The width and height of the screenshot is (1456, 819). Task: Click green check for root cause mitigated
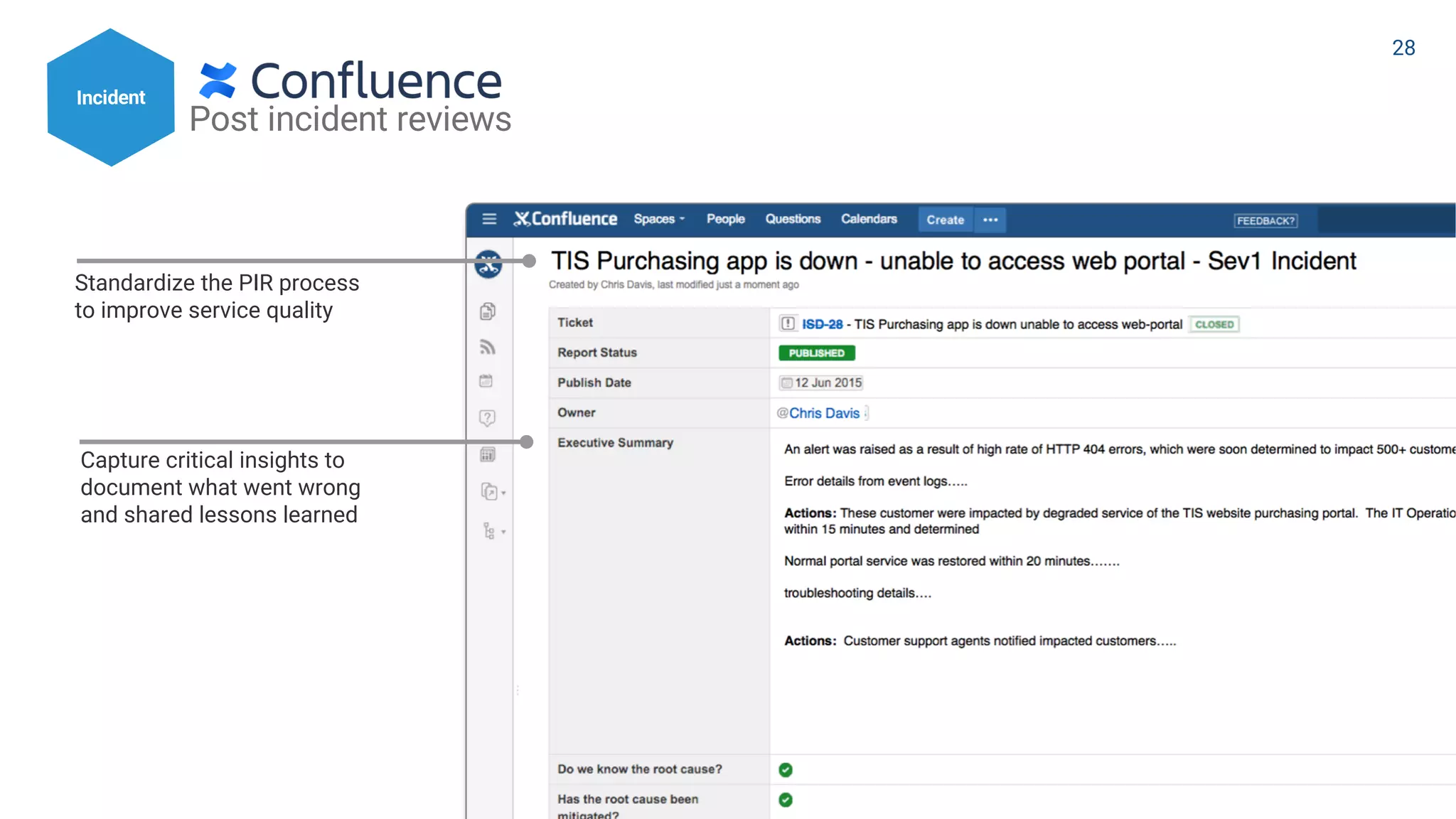click(786, 800)
